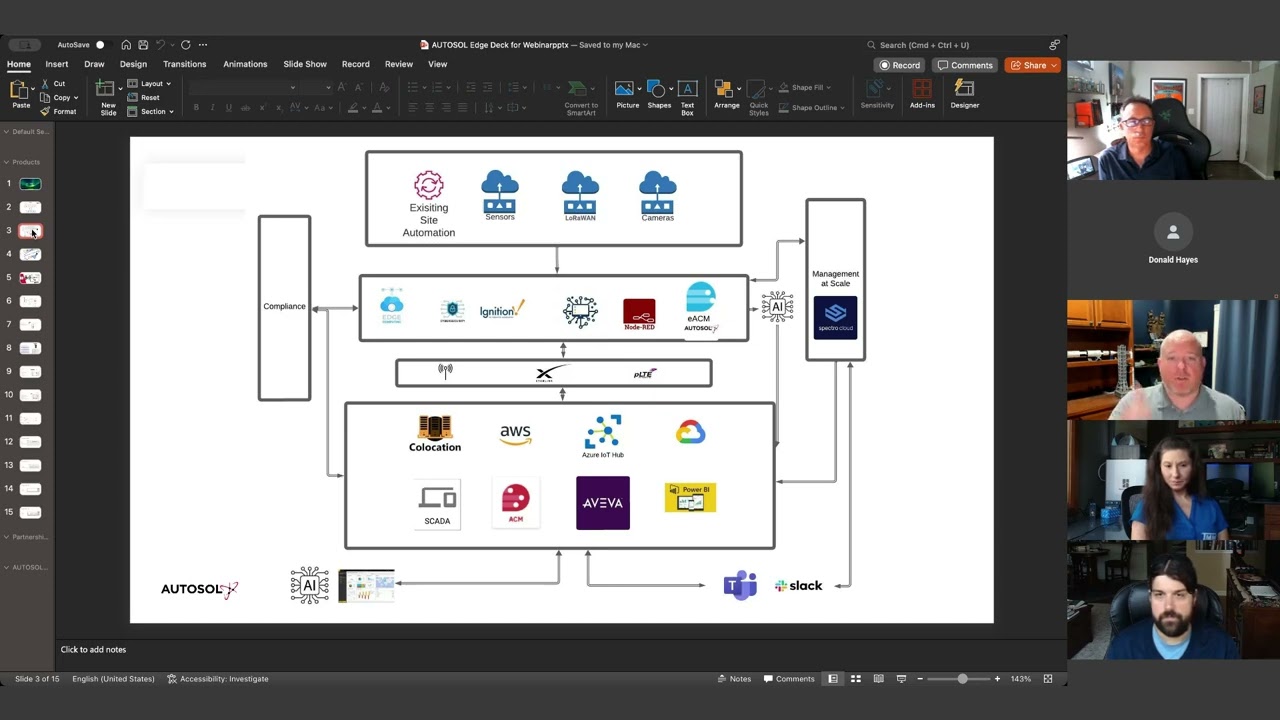Open the Insert tab
1280x720 pixels.
[x=57, y=64]
